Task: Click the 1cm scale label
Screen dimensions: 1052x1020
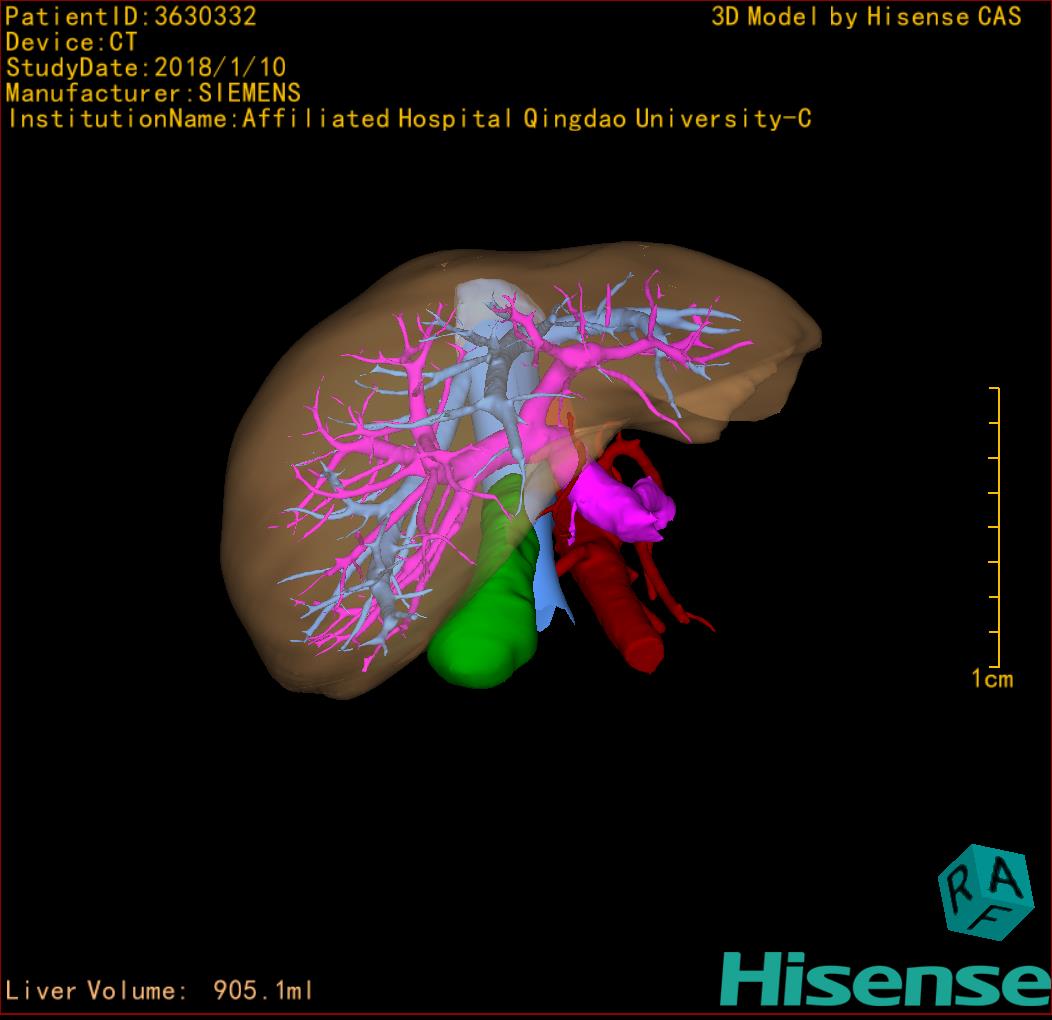Action: point(992,680)
